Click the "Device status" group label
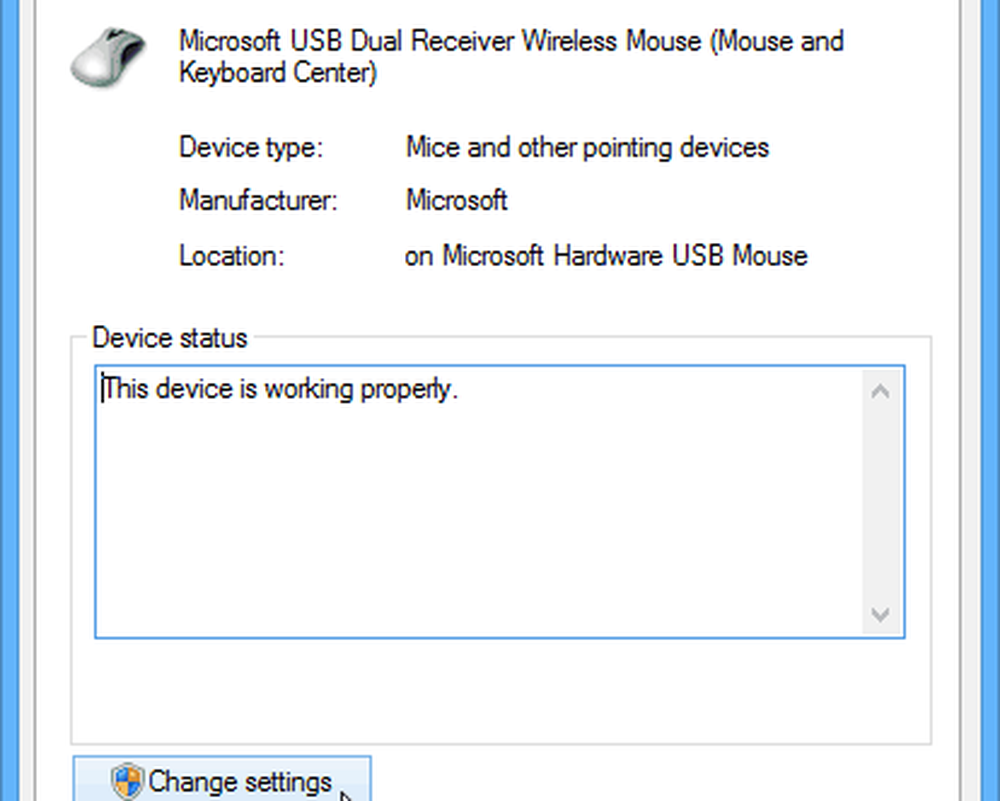 click(x=169, y=337)
